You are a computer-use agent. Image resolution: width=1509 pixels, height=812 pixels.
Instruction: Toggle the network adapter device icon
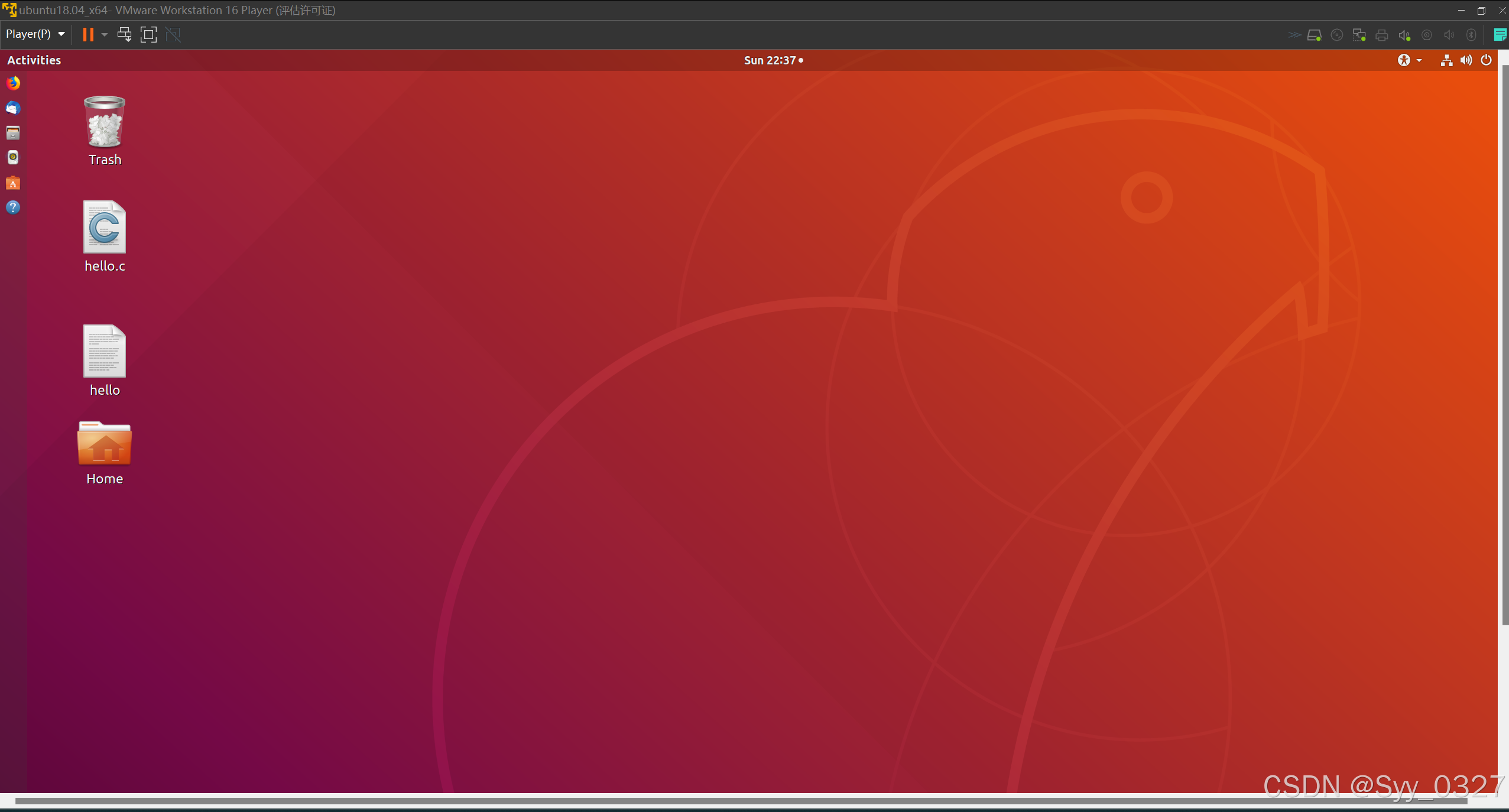coord(1359,35)
